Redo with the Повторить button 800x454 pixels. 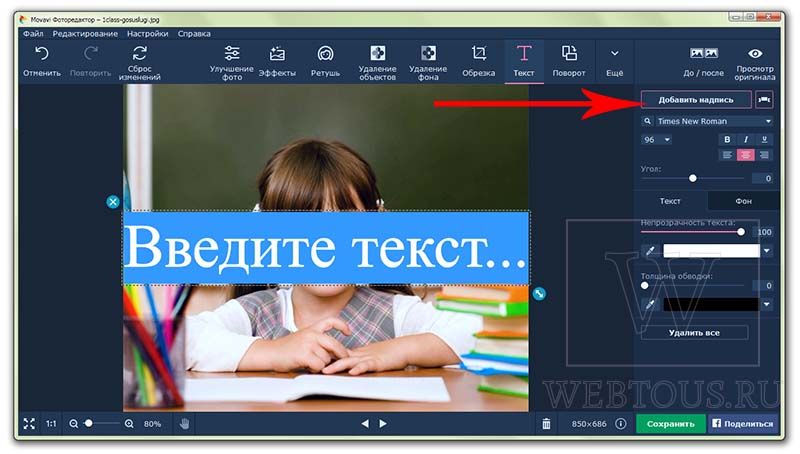tap(90, 62)
